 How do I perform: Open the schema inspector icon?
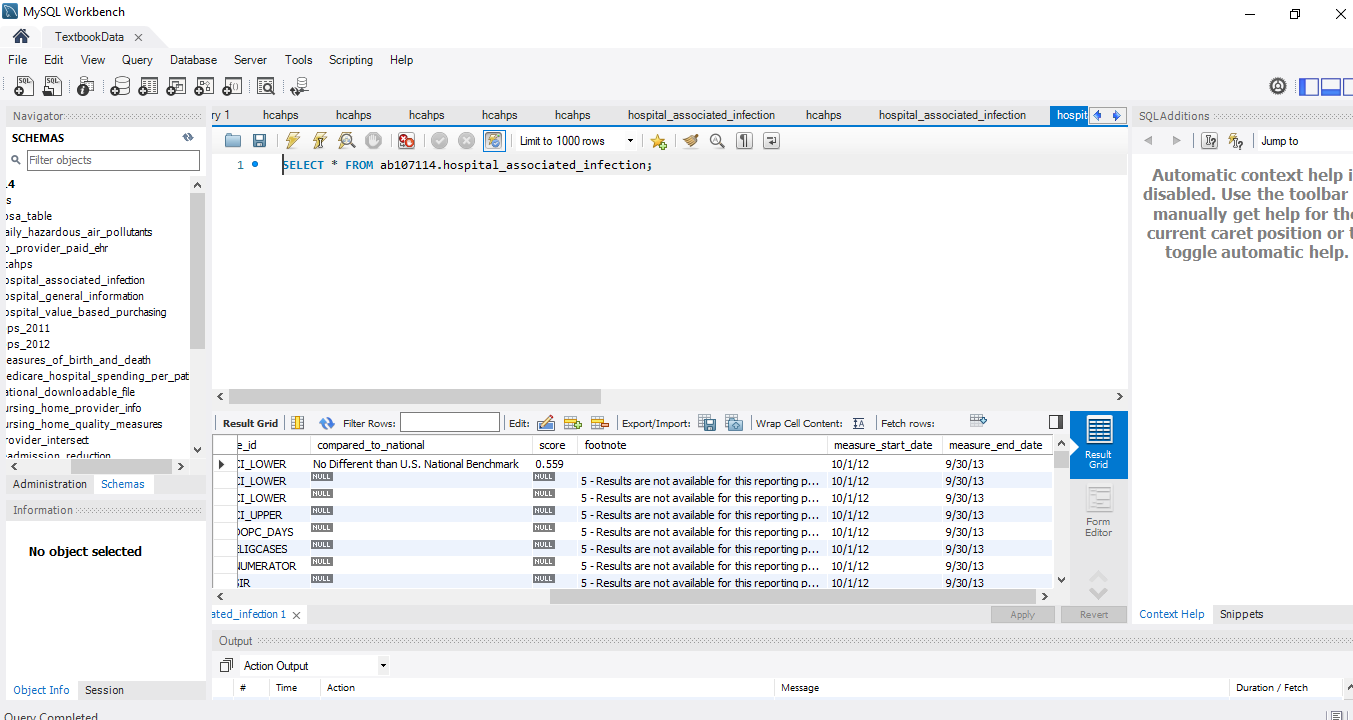click(86, 86)
